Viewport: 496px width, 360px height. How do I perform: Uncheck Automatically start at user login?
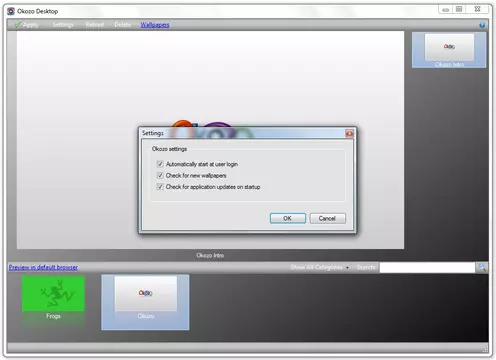click(x=160, y=164)
